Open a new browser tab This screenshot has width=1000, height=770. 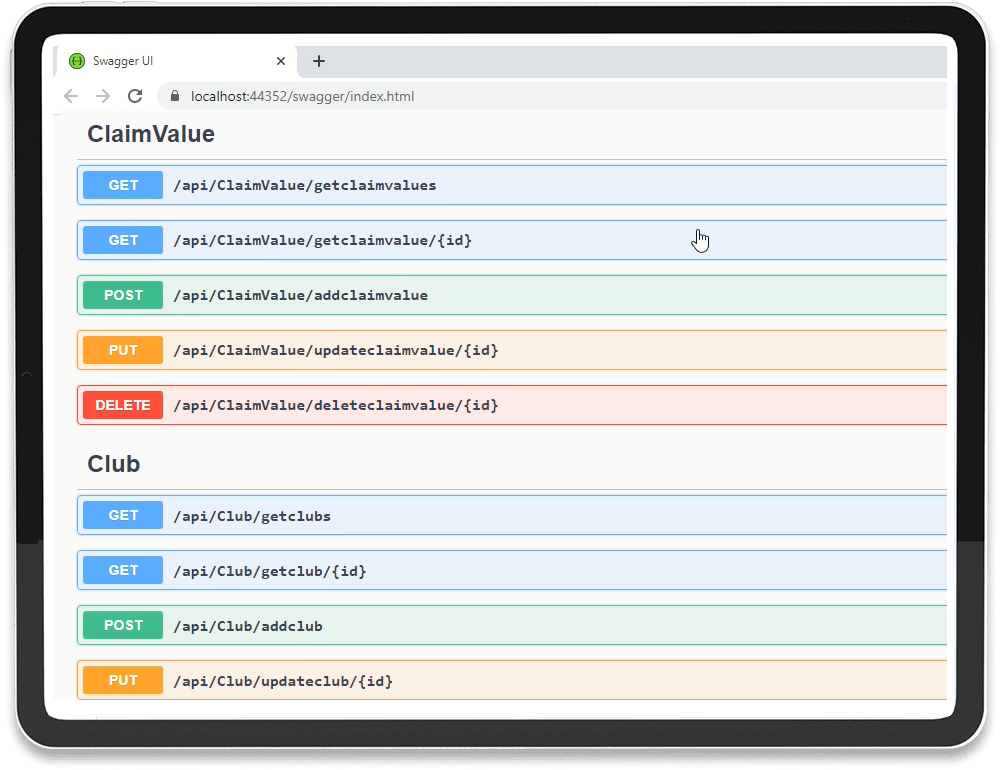coord(319,61)
